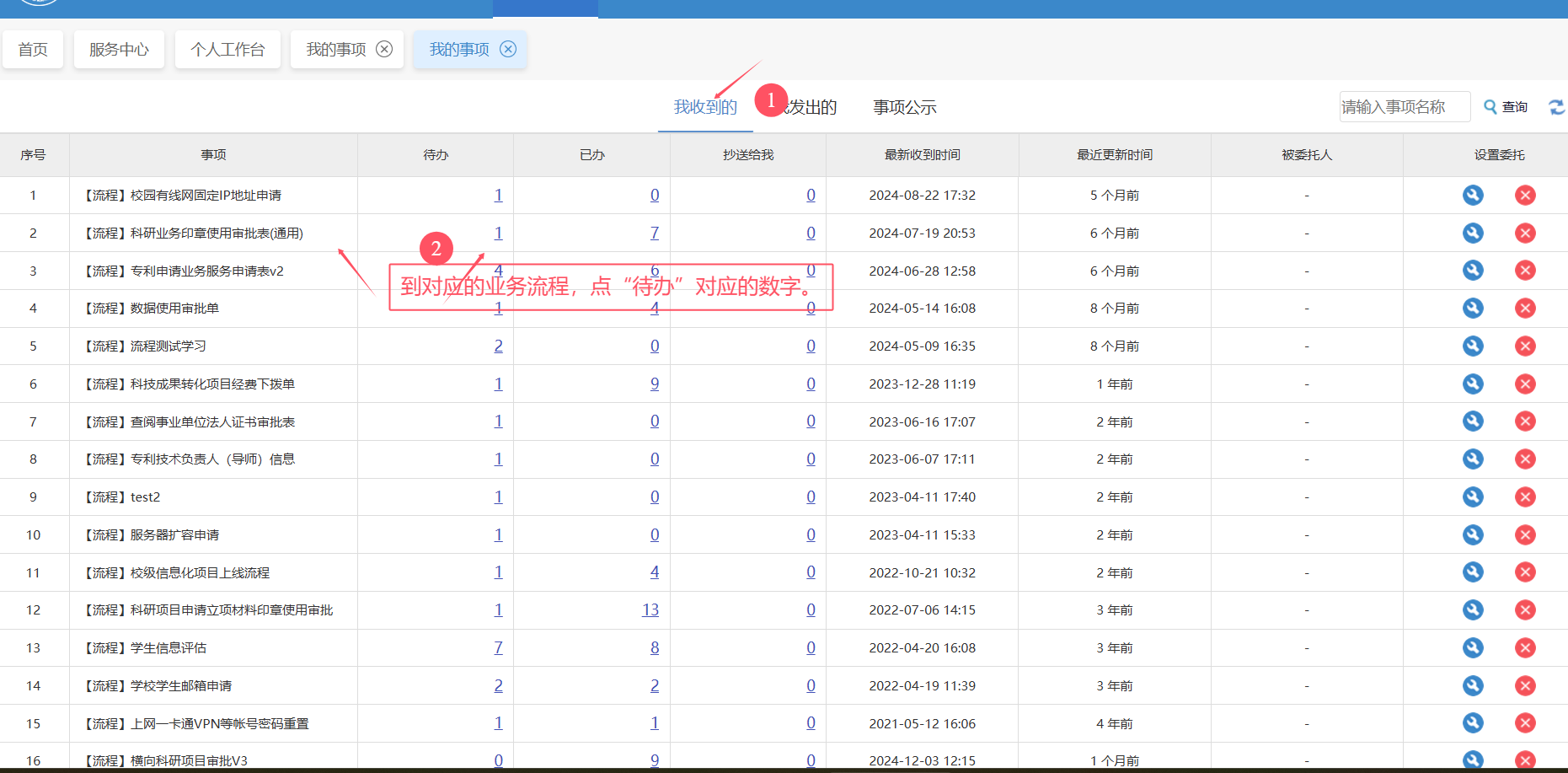Open the 首页 tab
Screen dimensions: 1568x773
(33, 50)
